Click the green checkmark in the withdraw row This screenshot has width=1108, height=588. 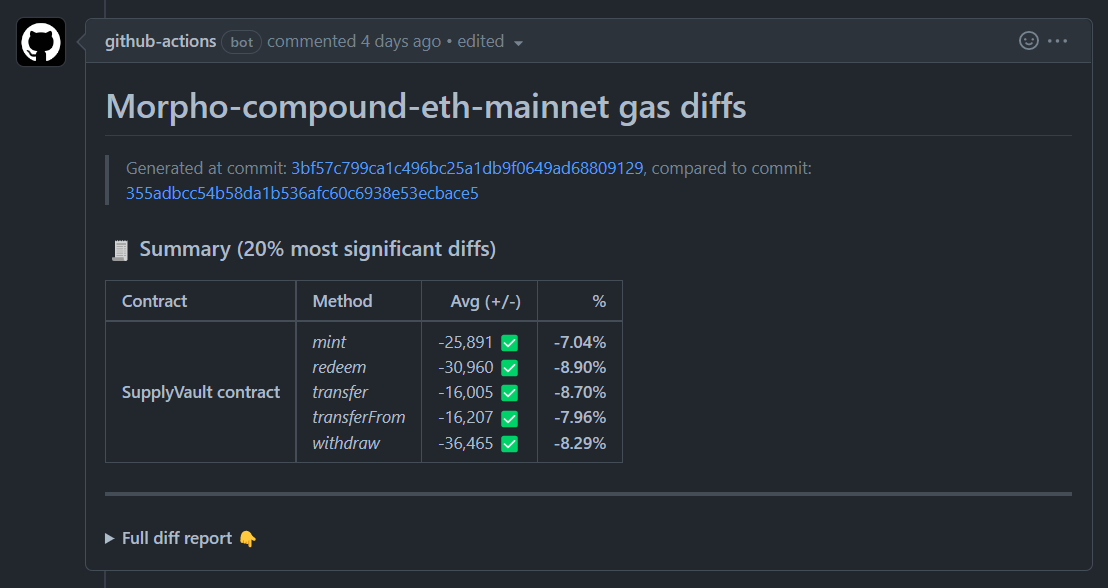(x=509, y=443)
